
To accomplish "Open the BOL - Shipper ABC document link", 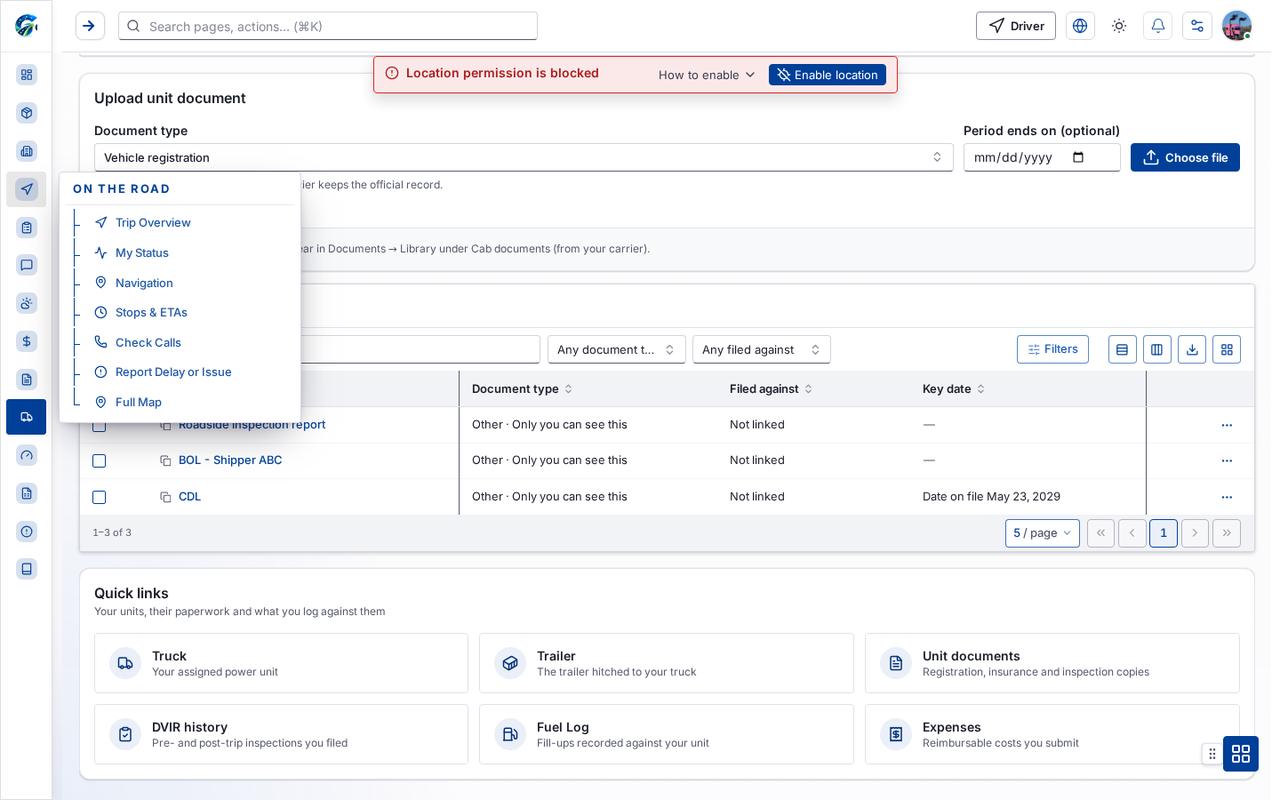I will pyautogui.click(x=230, y=460).
